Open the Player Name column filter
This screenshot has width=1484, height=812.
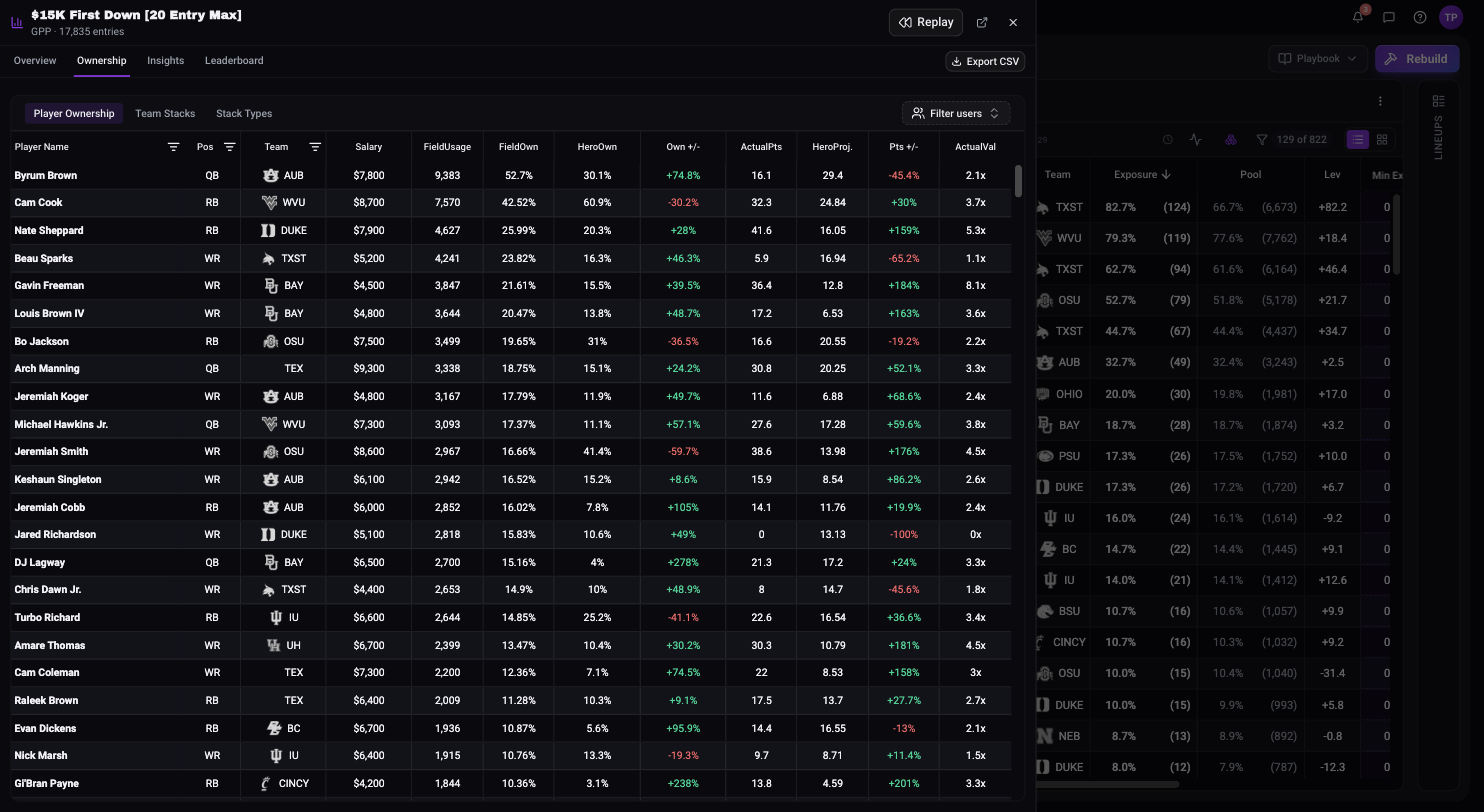pyautogui.click(x=174, y=147)
